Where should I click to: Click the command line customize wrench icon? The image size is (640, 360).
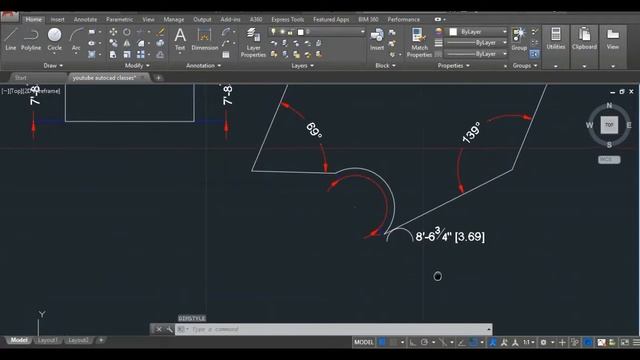[169, 329]
